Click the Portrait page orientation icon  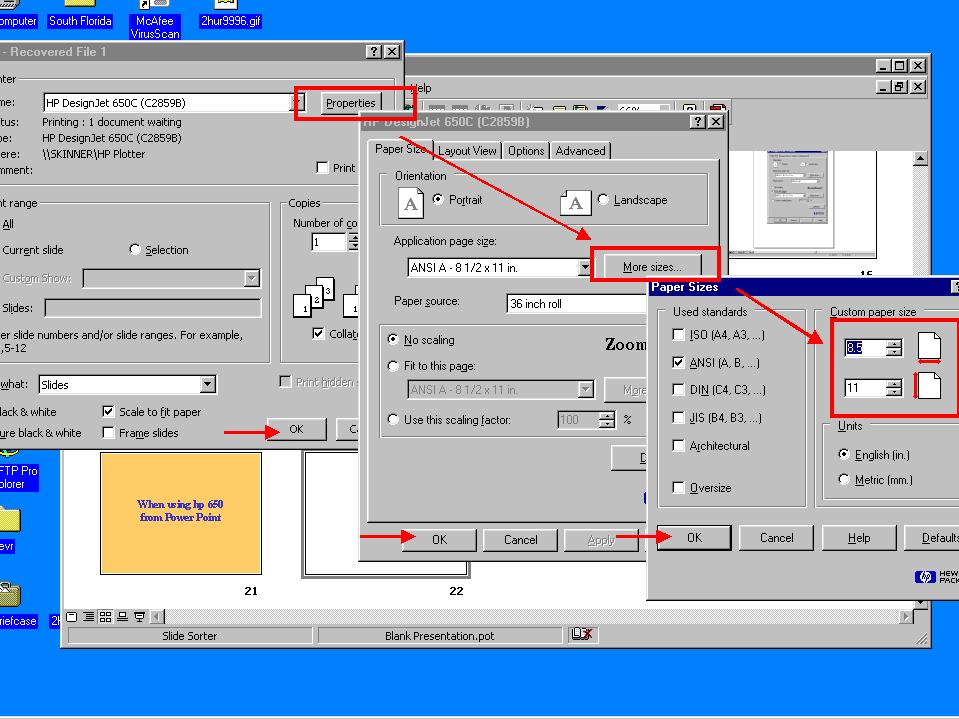pyautogui.click(x=411, y=203)
